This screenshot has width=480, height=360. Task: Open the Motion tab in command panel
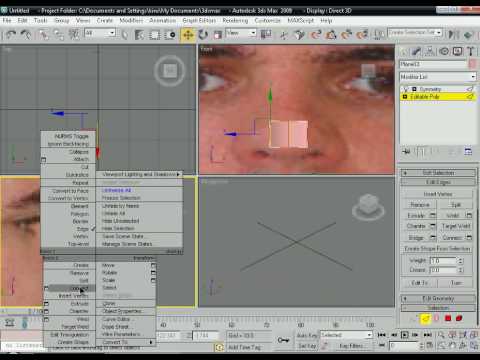click(x=444, y=51)
